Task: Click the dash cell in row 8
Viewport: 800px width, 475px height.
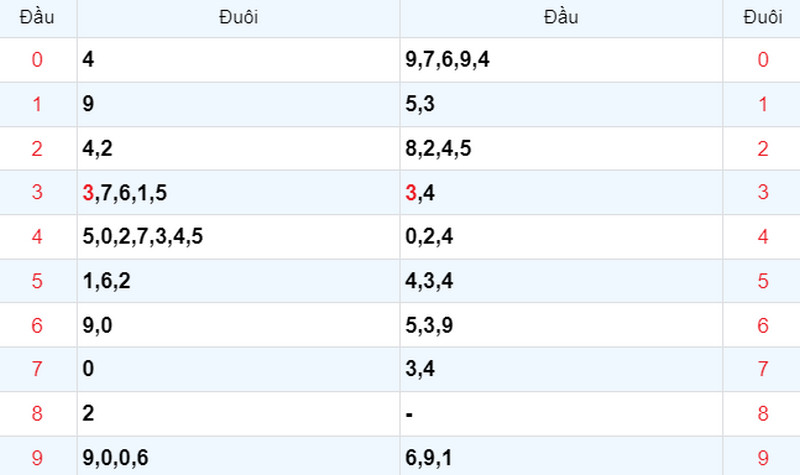Action: point(561,414)
